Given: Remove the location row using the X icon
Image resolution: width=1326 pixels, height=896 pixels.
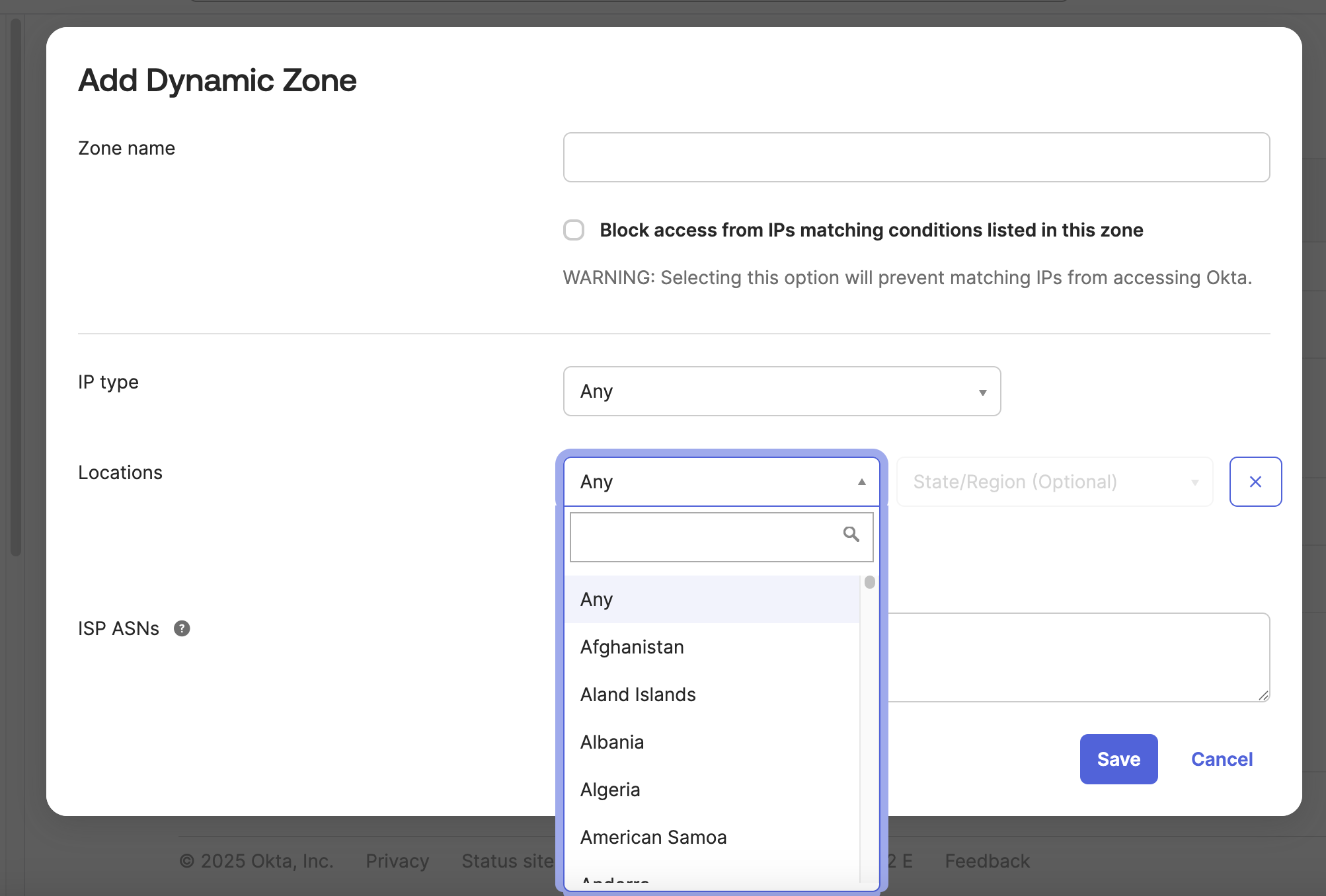Looking at the screenshot, I should (x=1255, y=482).
